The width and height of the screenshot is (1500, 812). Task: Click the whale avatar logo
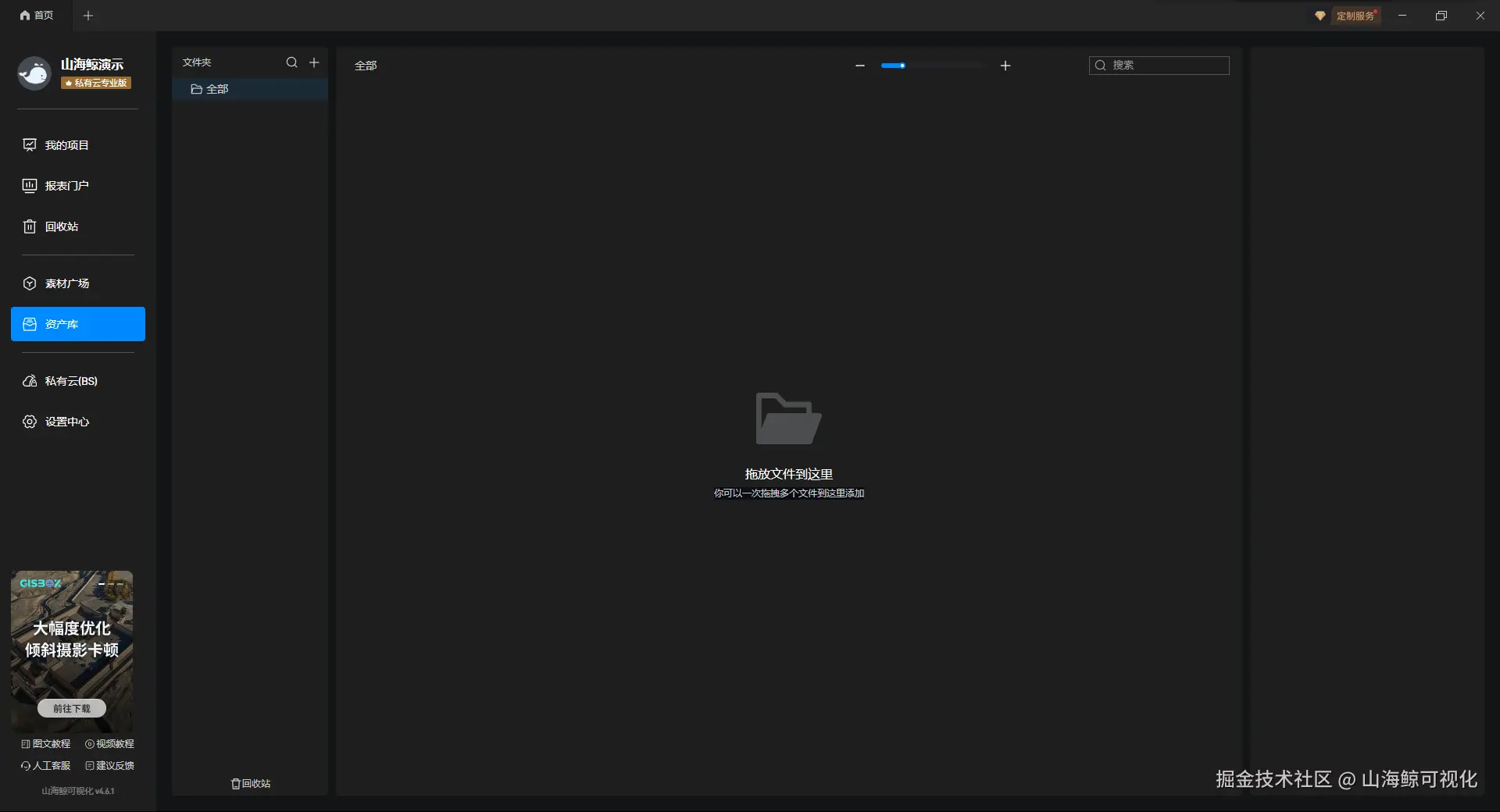(34, 73)
